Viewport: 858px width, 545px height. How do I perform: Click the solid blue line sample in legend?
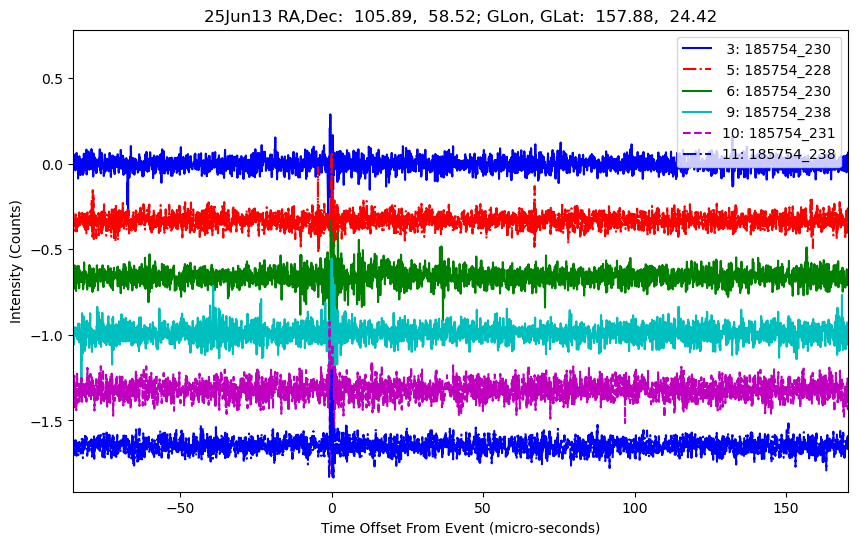pos(699,48)
